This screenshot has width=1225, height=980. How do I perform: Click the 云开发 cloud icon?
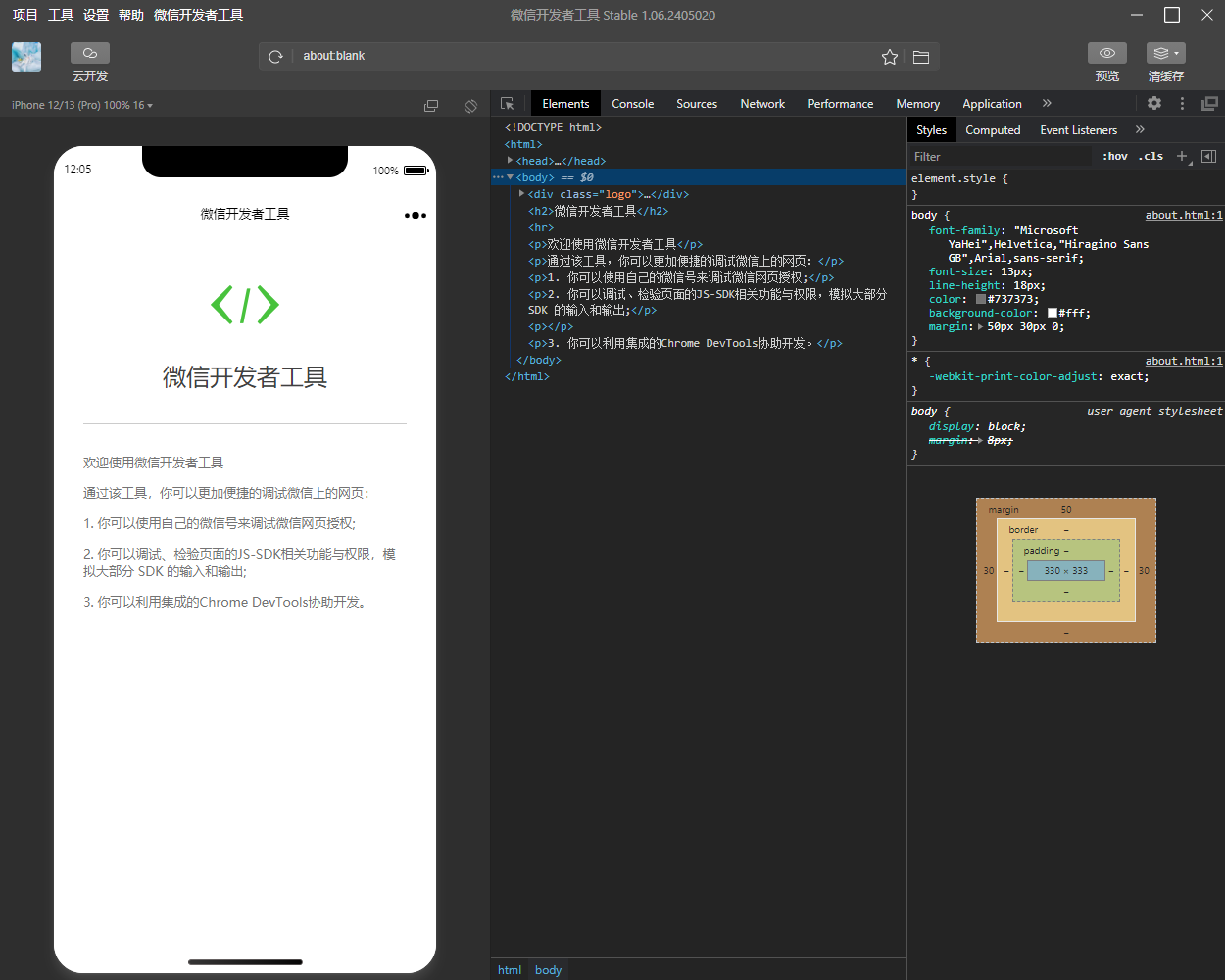[x=90, y=53]
